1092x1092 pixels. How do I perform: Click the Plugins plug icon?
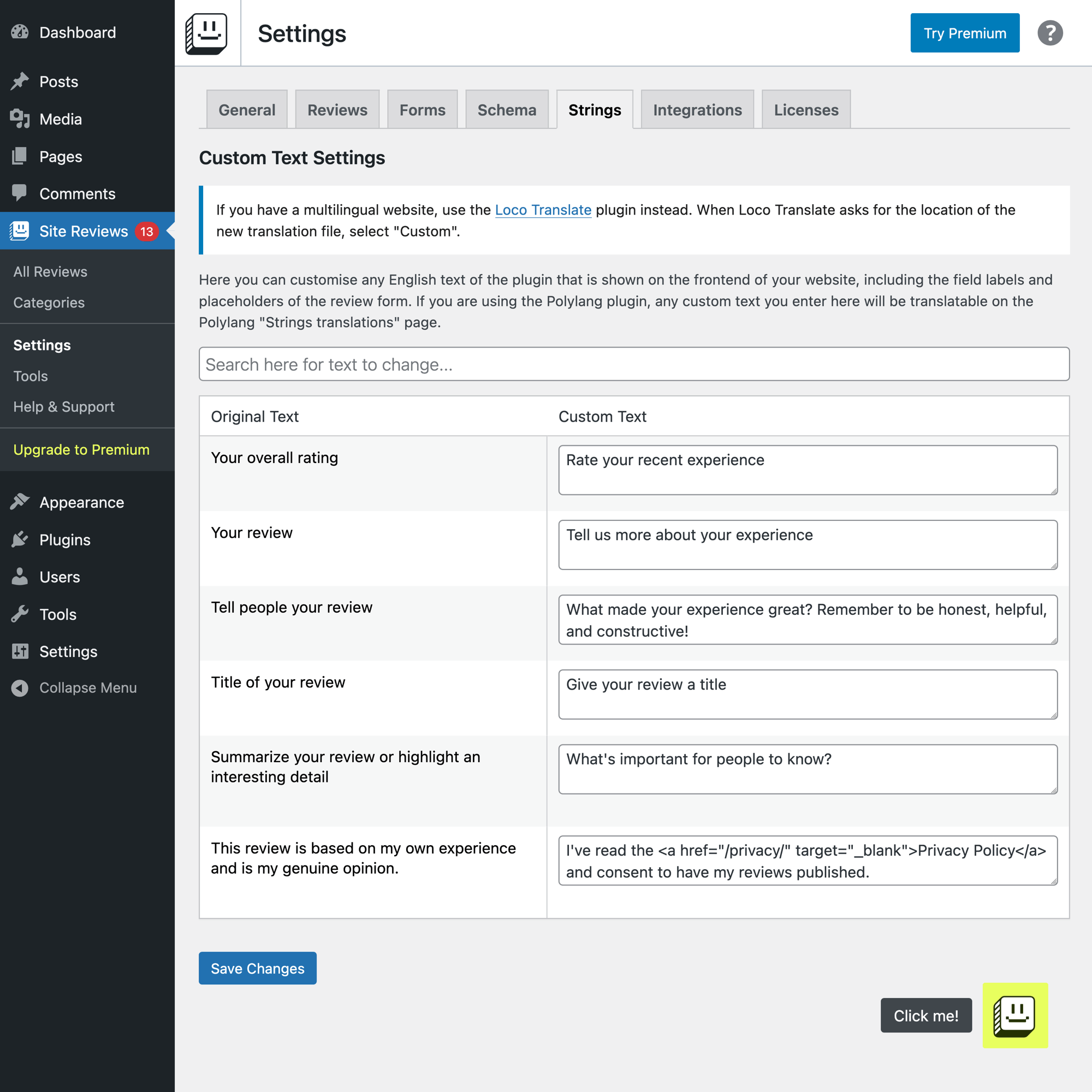tap(20, 540)
